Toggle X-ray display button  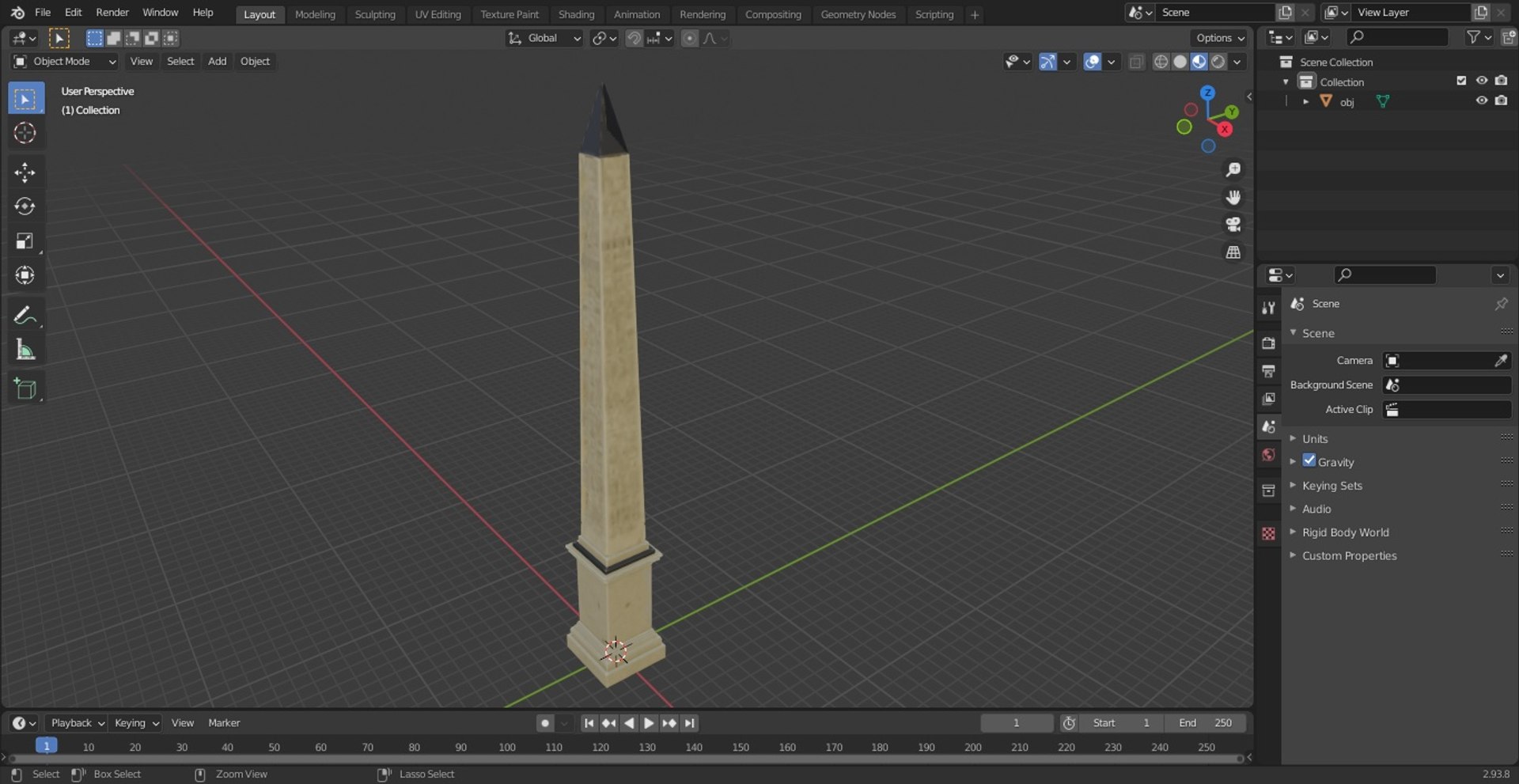pyautogui.click(x=1136, y=62)
